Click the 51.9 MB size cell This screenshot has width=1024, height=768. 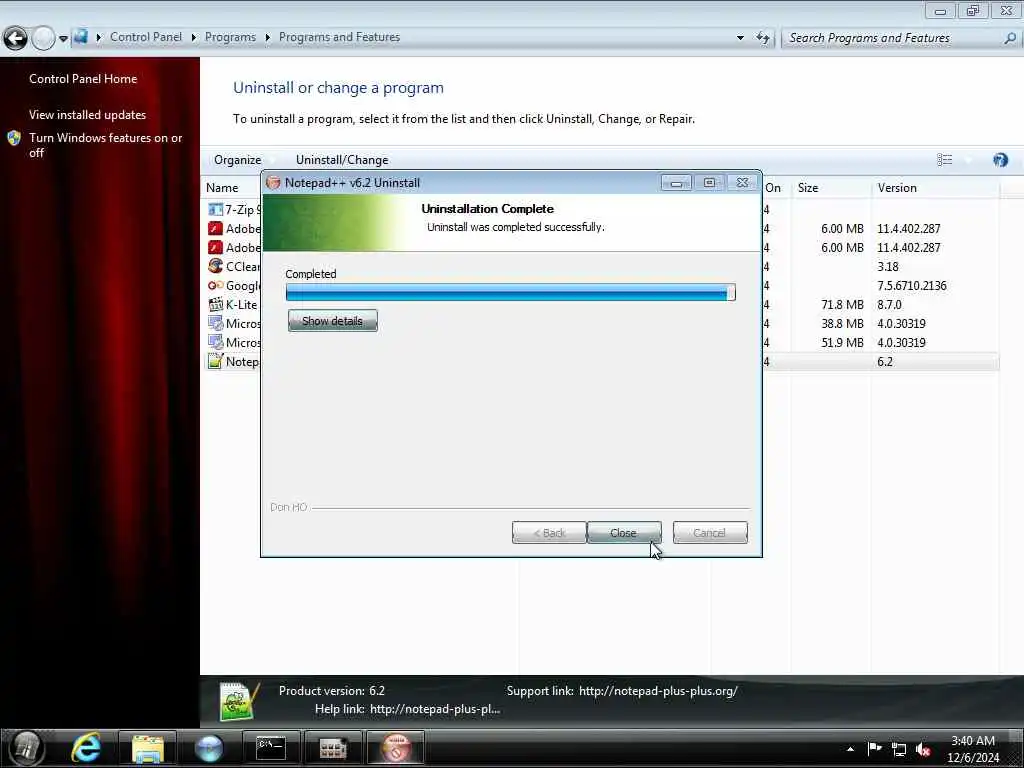(x=842, y=342)
